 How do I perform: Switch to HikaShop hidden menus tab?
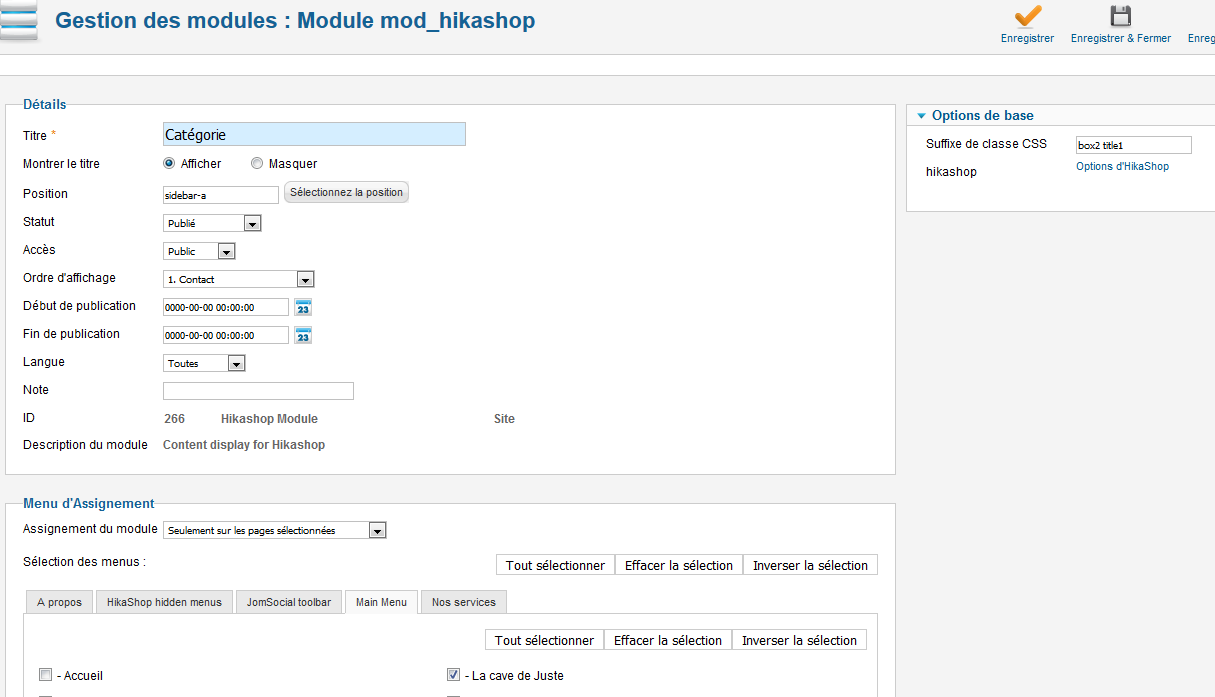point(165,602)
